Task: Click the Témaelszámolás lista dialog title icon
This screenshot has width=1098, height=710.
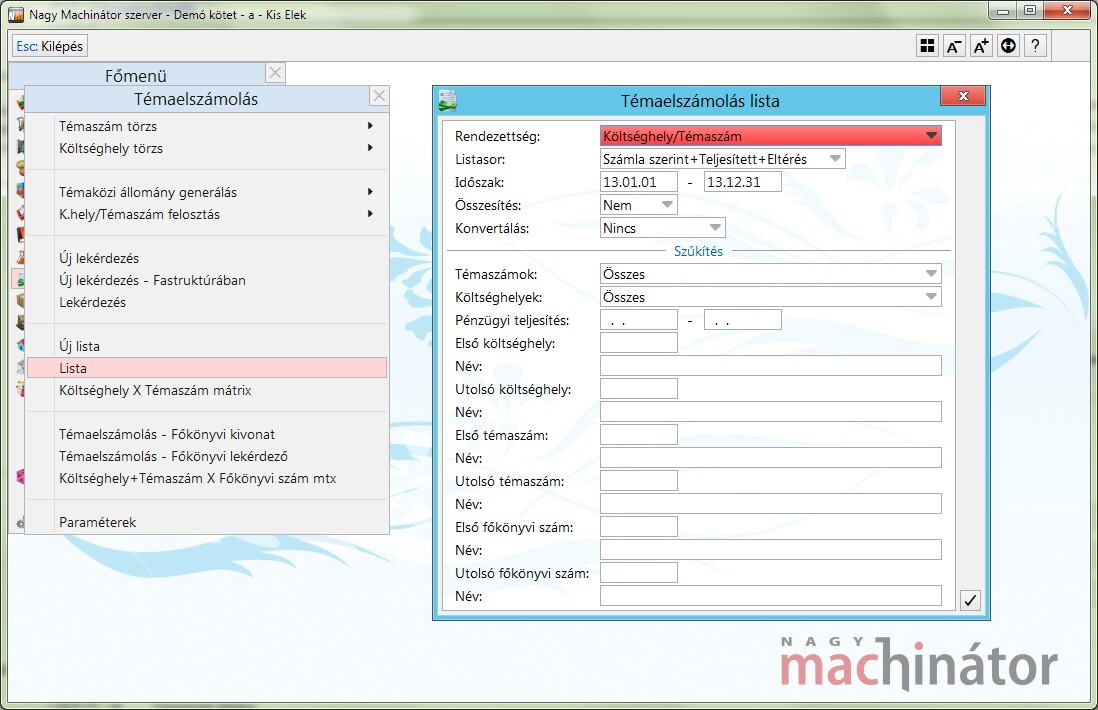Action: tap(447, 101)
